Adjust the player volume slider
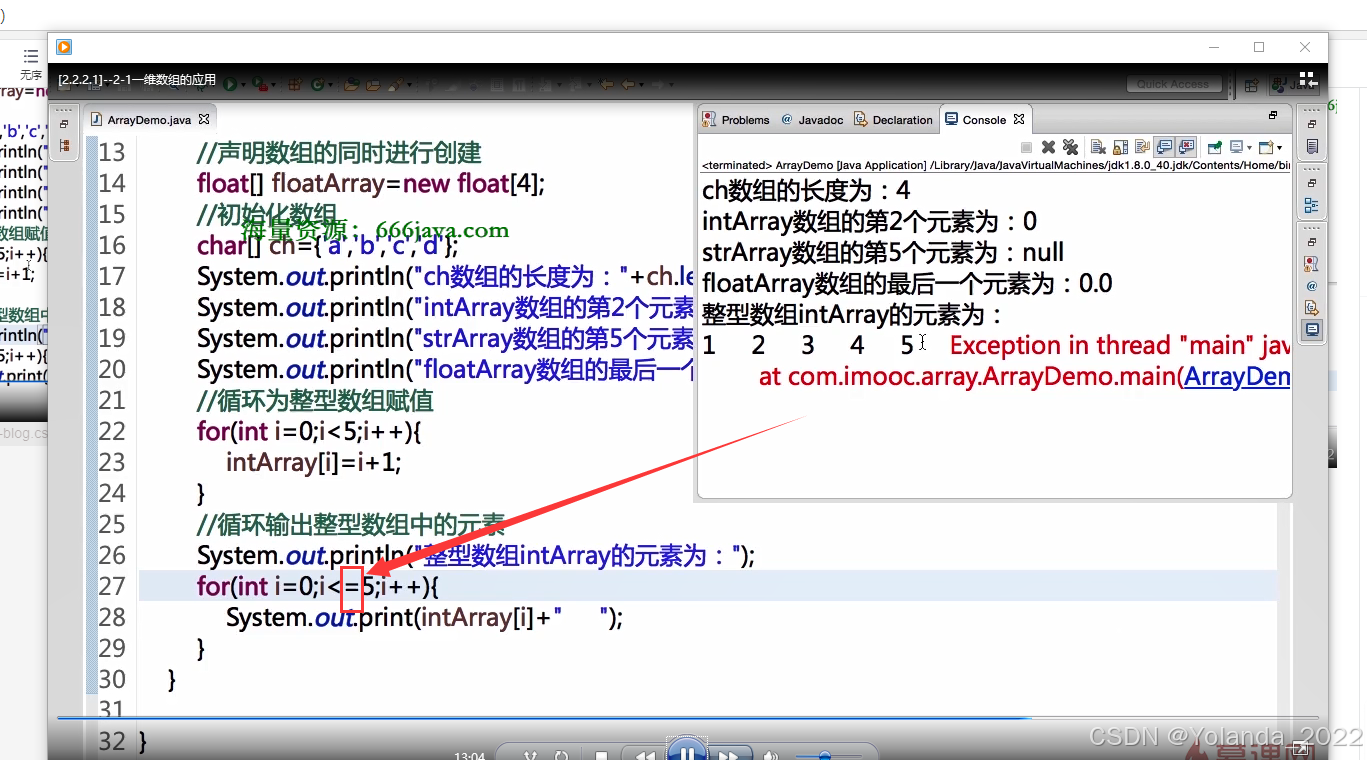The image size is (1367, 760). tap(828, 756)
